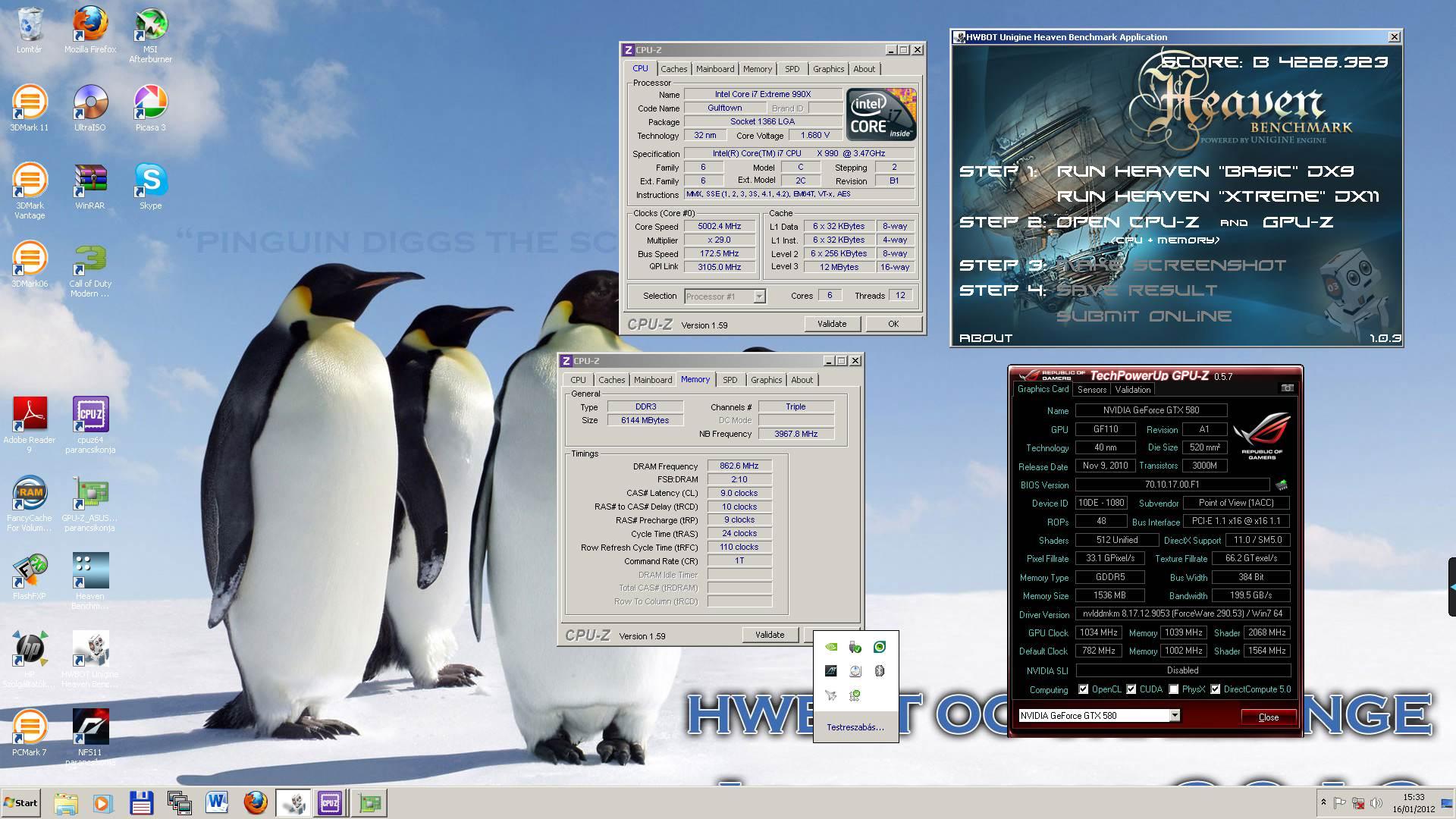
Task: Open Windows Explorer folder in taskbar
Action: pos(66,803)
